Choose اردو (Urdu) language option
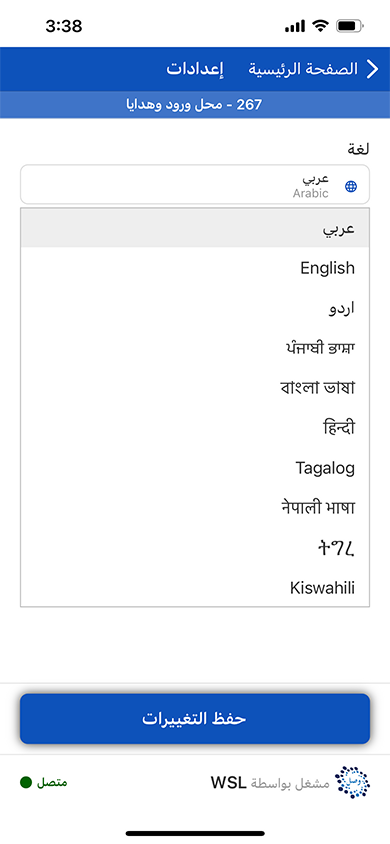This screenshot has width=390, height=844. [x=195, y=307]
